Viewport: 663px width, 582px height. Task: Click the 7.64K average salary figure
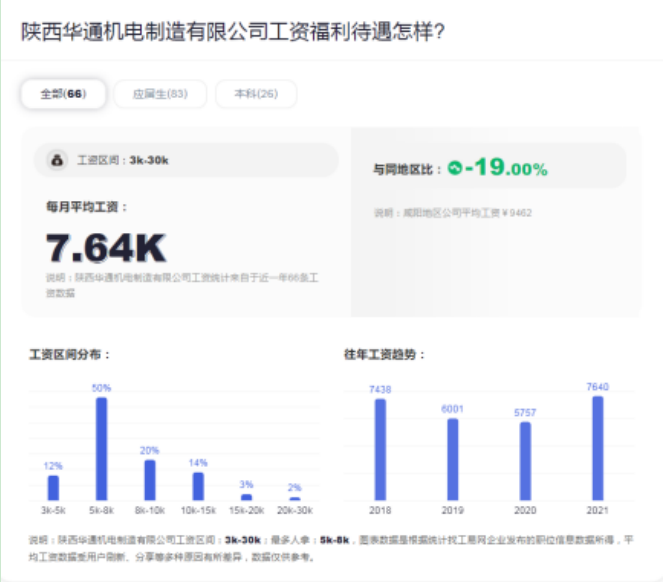[x=106, y=248]
